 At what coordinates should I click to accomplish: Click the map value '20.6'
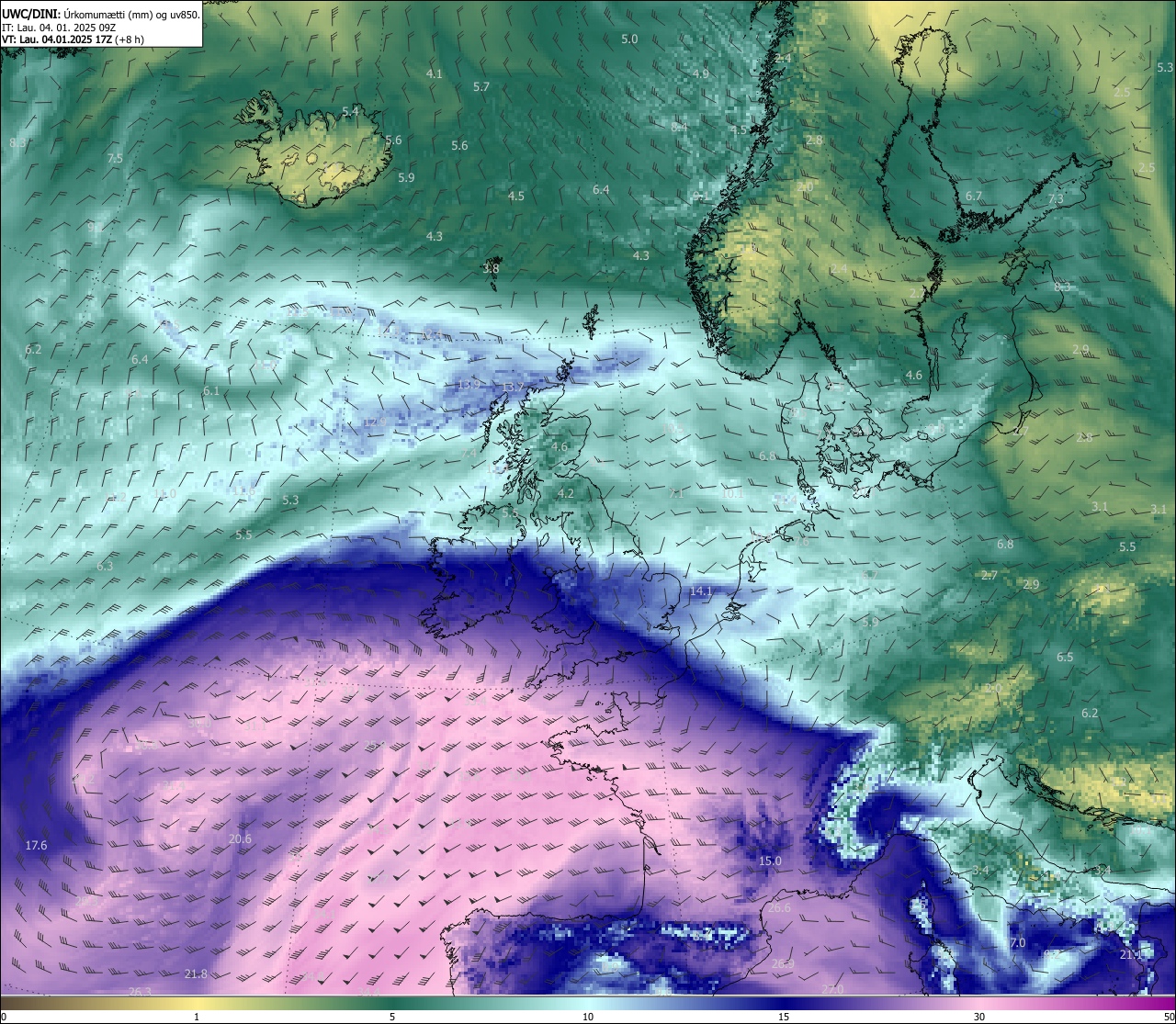pyautogui.click(x=240, y=838)
